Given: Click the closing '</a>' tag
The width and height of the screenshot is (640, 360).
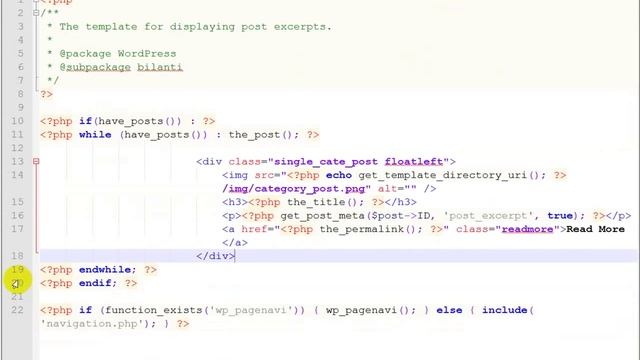Looking at the screenshot, I should (x=235, y=242).
